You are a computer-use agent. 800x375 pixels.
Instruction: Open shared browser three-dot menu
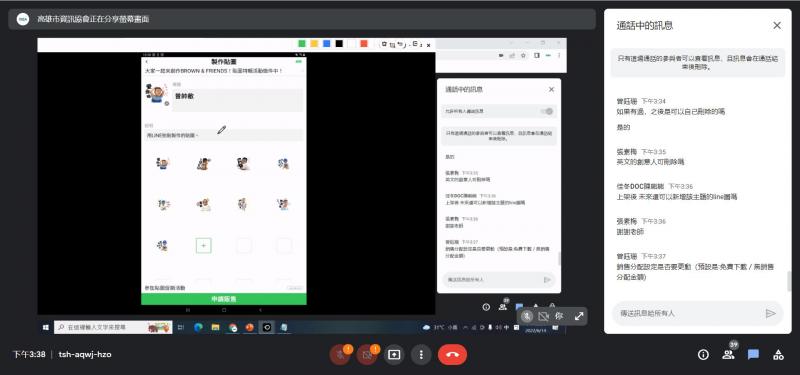pos(559,55)
